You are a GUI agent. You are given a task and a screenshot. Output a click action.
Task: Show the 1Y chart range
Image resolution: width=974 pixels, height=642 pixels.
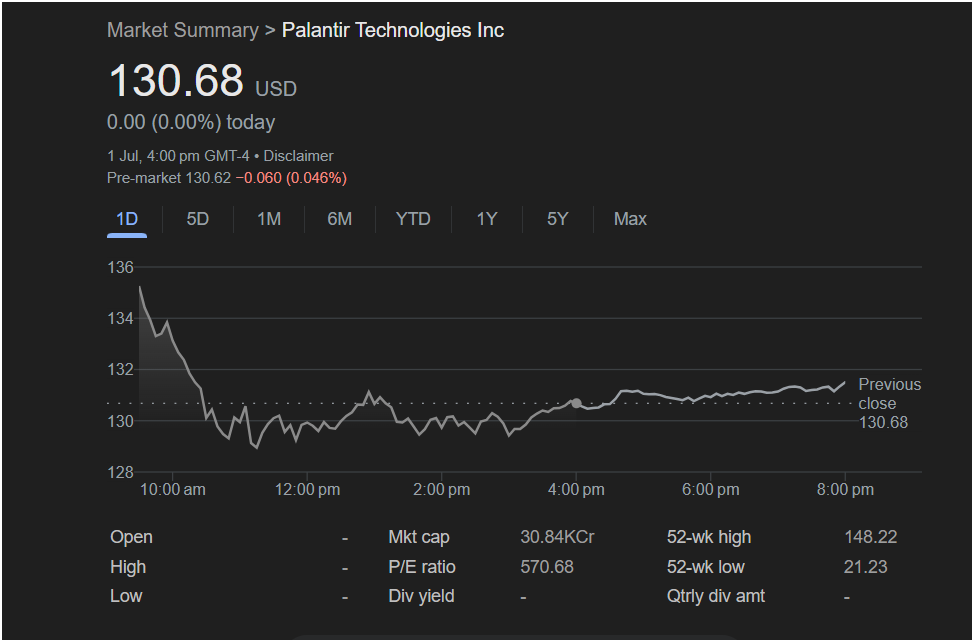[x=486, y=219]
